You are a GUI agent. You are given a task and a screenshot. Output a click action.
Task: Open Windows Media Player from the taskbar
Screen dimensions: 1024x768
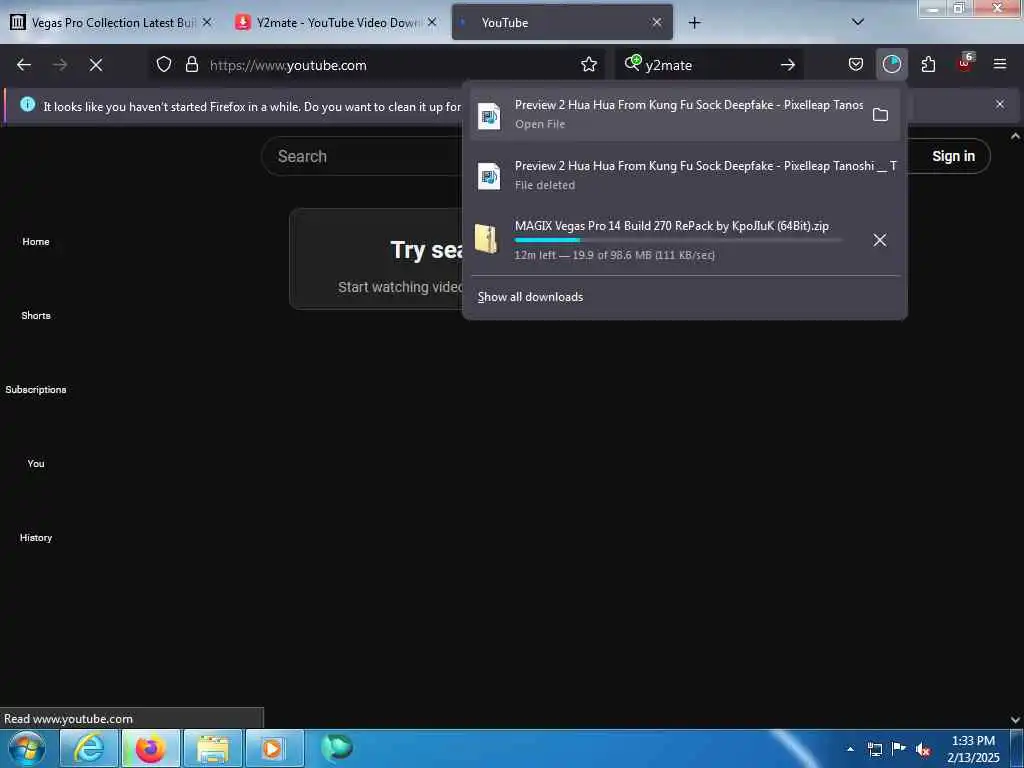274,748
